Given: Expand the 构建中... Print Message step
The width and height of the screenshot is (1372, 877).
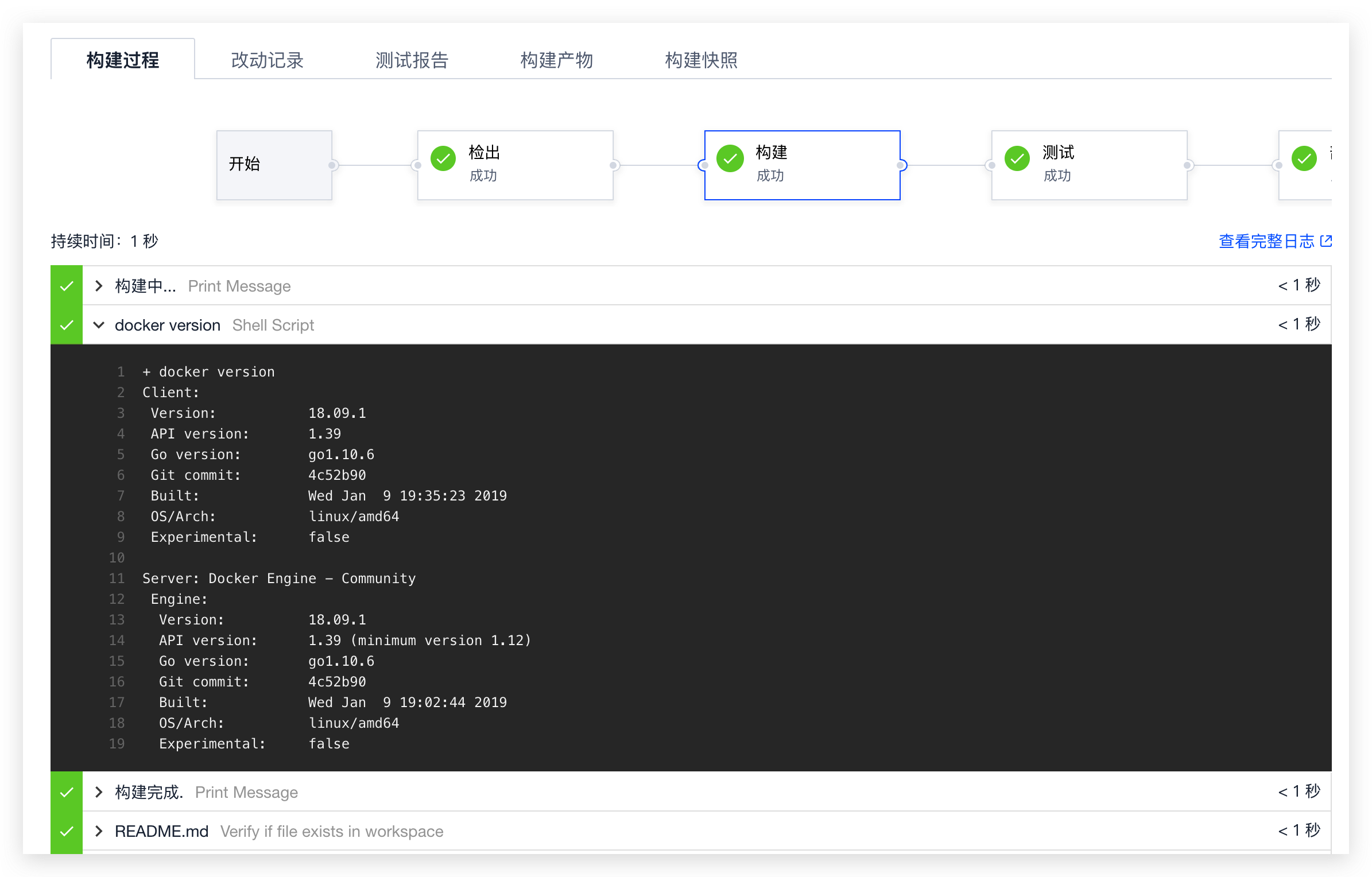Looking at the screenshot, I should click(99, 286).
